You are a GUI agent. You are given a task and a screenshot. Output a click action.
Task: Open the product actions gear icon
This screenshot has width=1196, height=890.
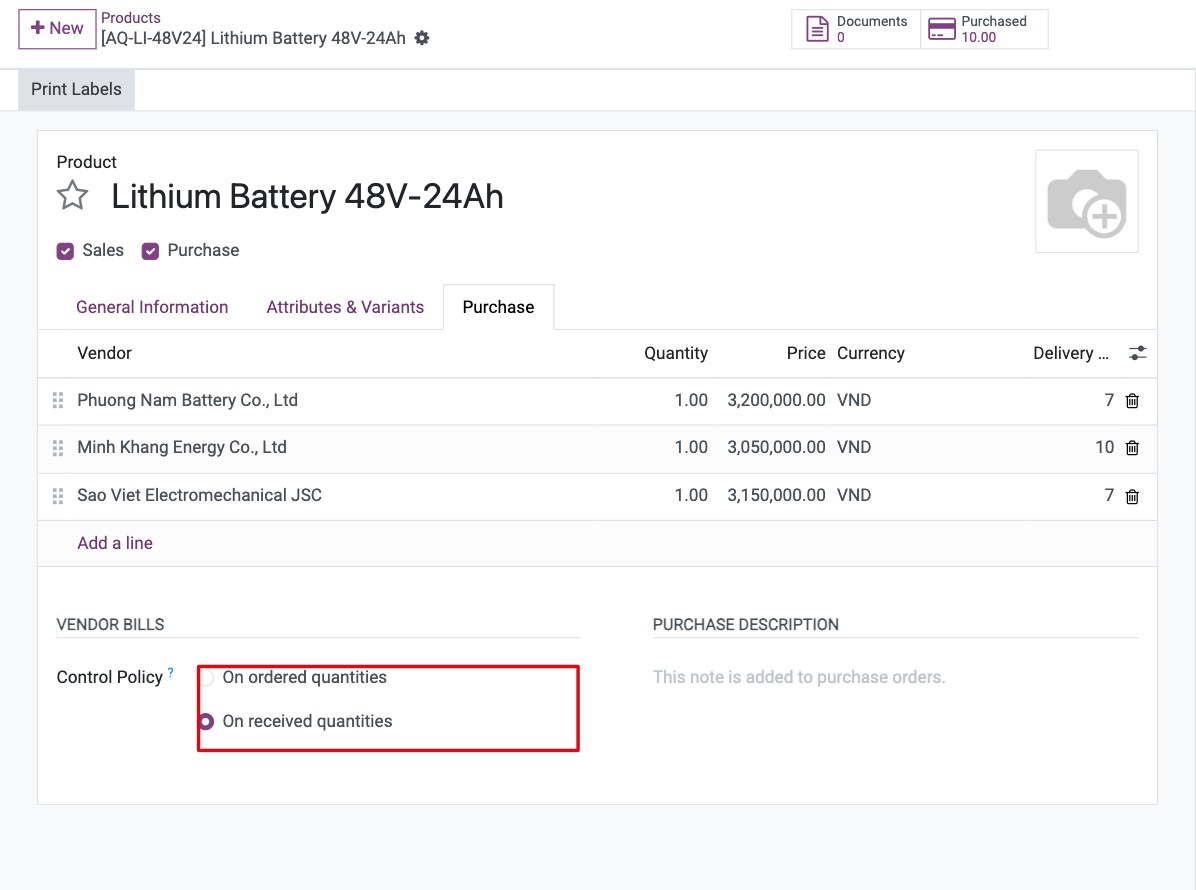pos(422,38)
